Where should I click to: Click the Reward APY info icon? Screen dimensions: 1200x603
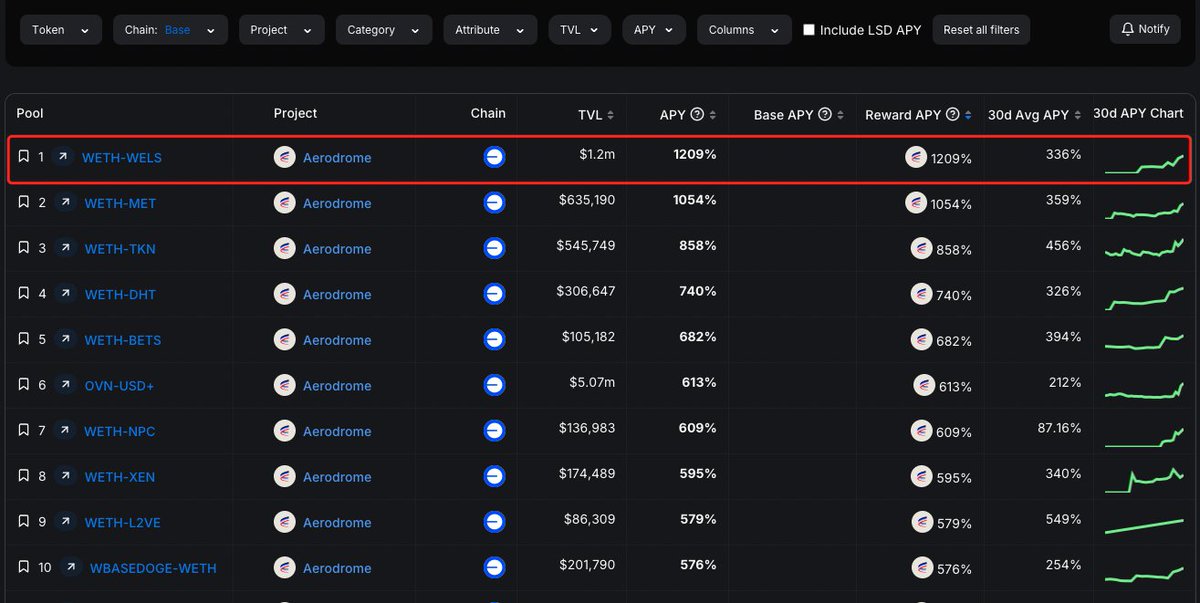(952, 113)
